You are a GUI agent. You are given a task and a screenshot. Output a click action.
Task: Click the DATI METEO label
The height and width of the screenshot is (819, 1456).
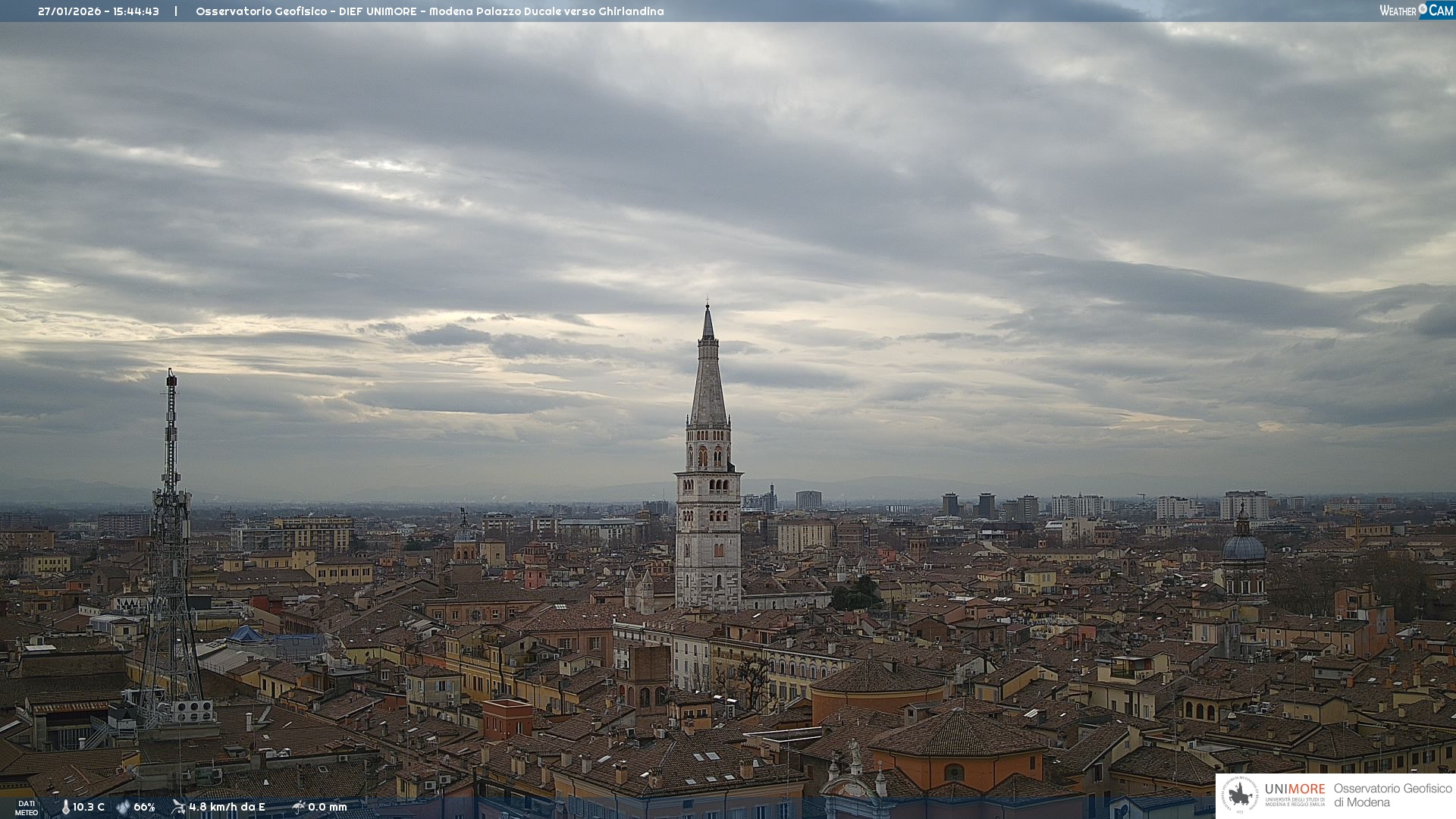[x=27, y=808]
